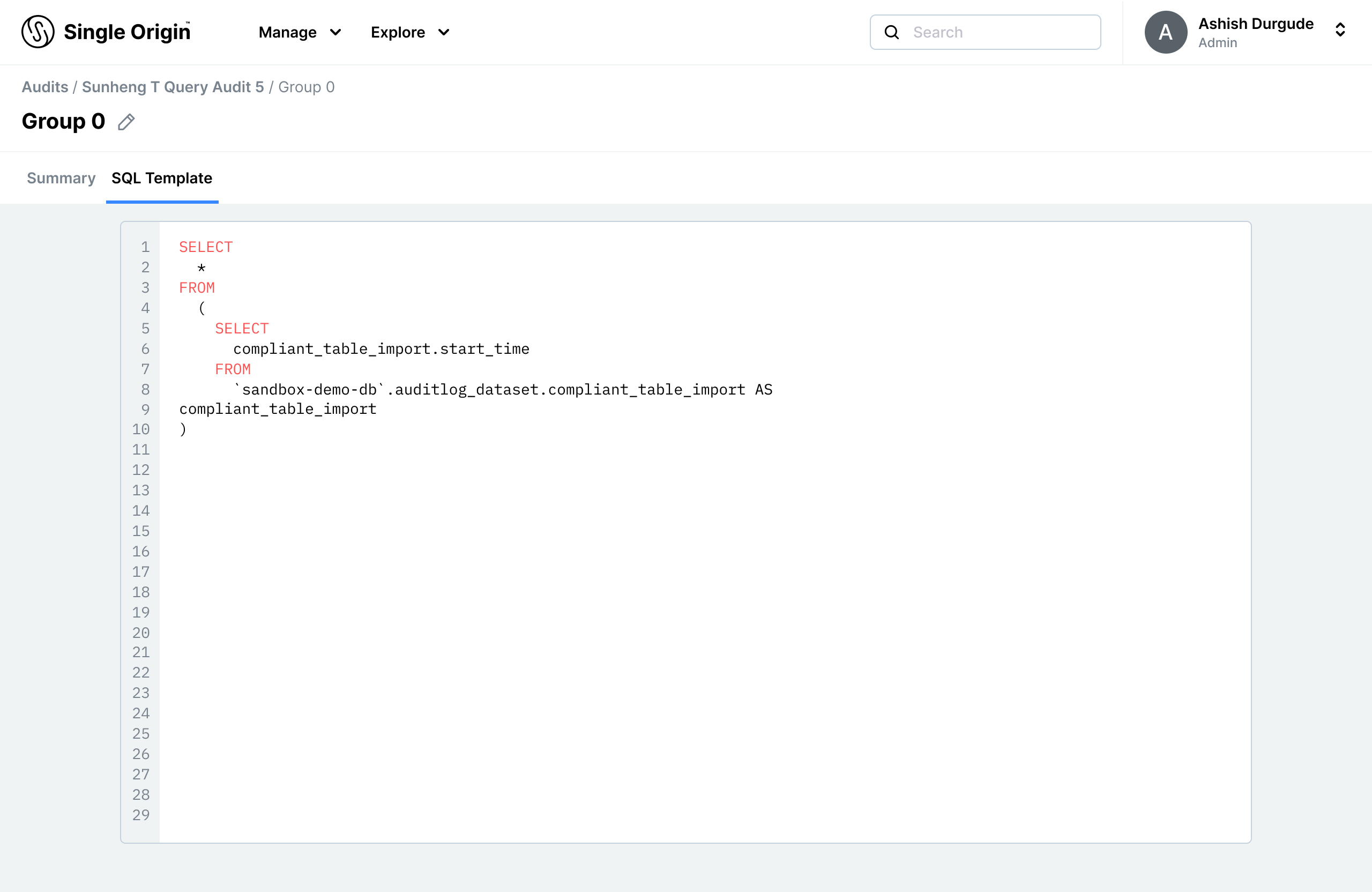This screenshot has height=892, width=1372.
Task: Click the Group 0 breadcrumb text
Action: click(306, 87)
